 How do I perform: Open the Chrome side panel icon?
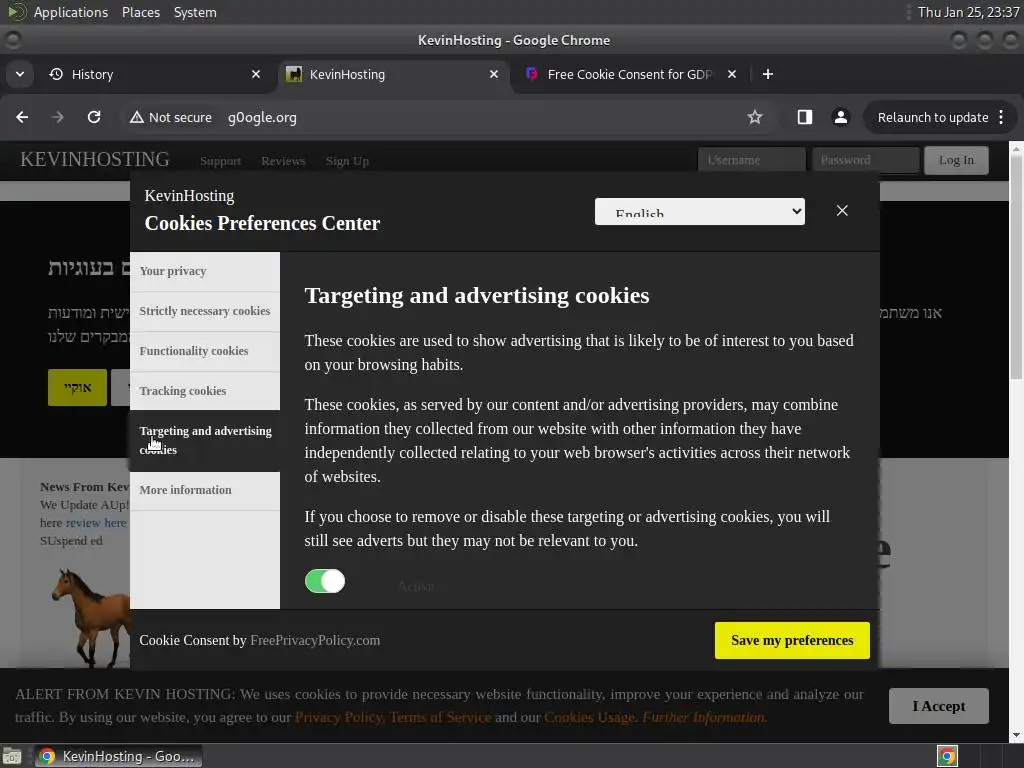(x=805, y=117)
